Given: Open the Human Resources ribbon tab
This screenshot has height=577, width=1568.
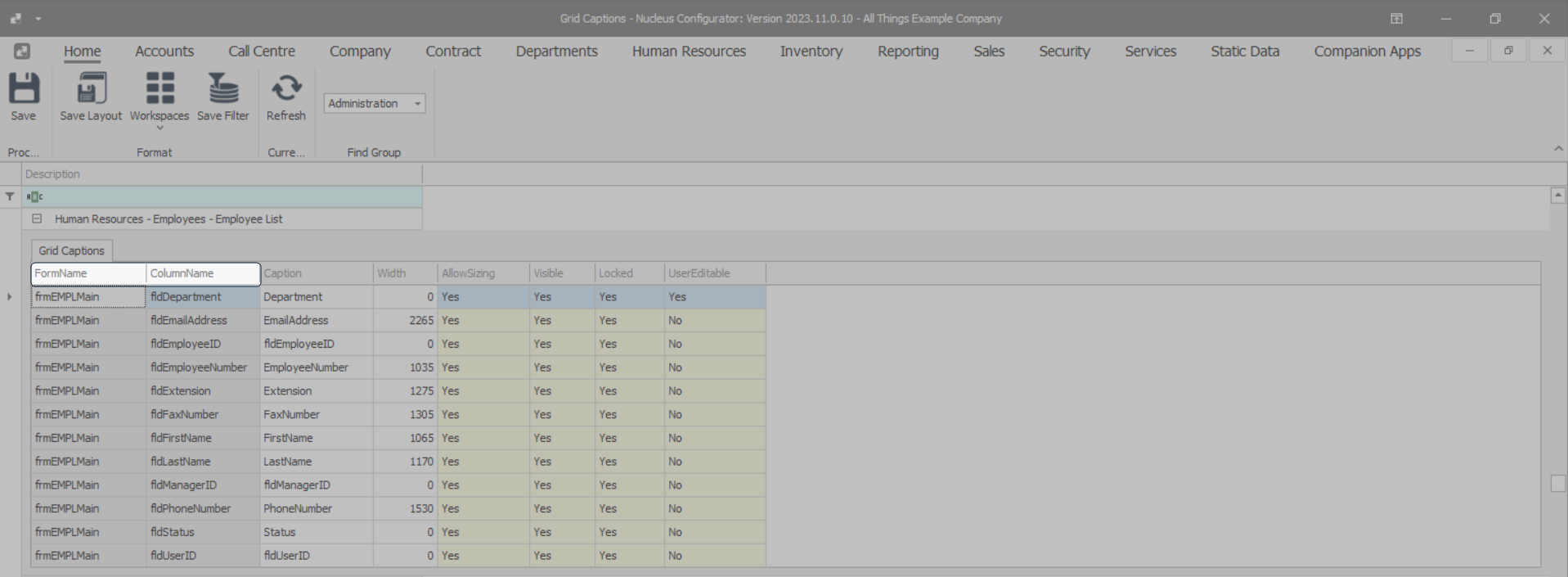Looking at the screenshot, I should click(689, 51).
